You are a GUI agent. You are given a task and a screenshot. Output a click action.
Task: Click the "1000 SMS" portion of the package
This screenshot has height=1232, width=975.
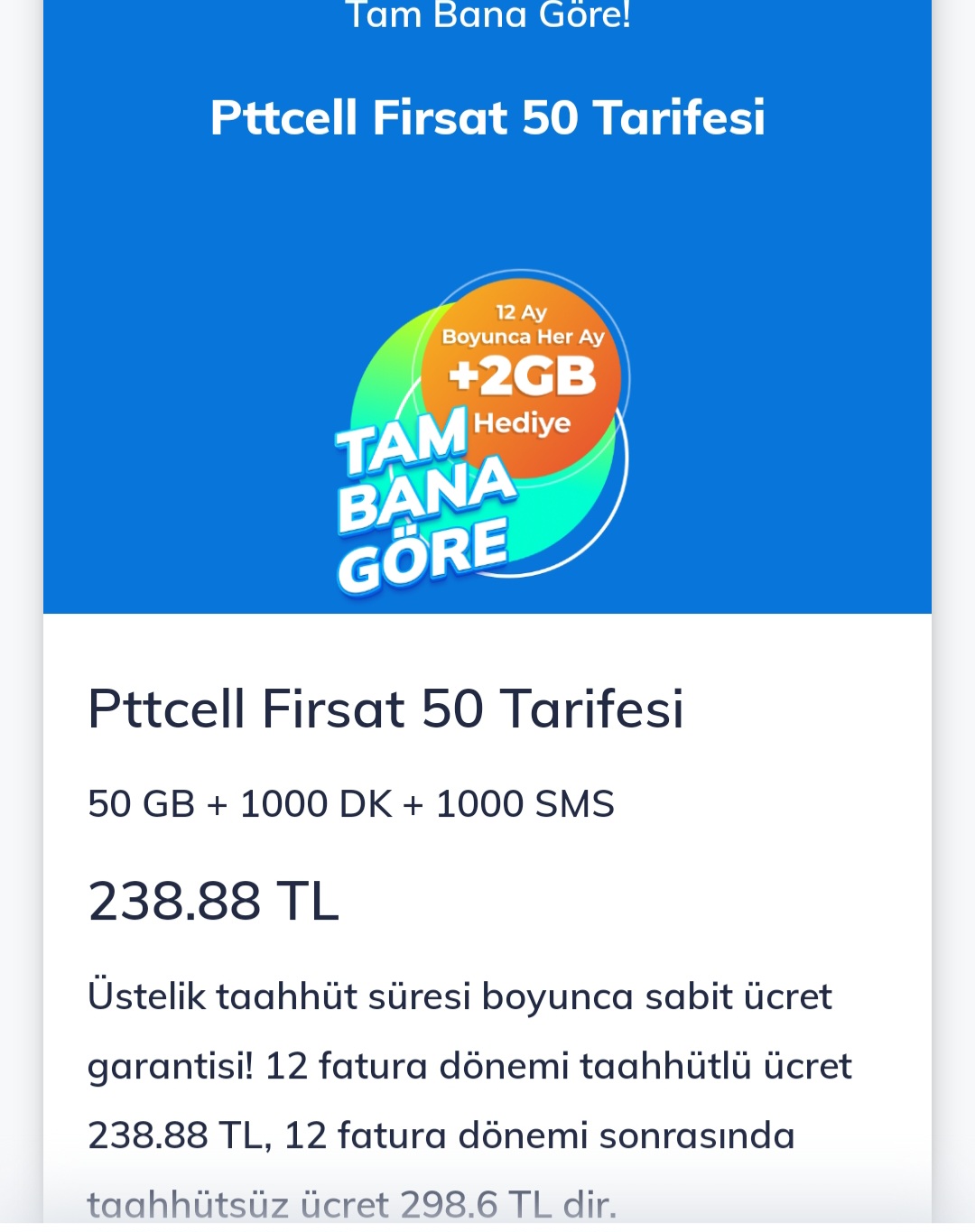click(525, 804)
